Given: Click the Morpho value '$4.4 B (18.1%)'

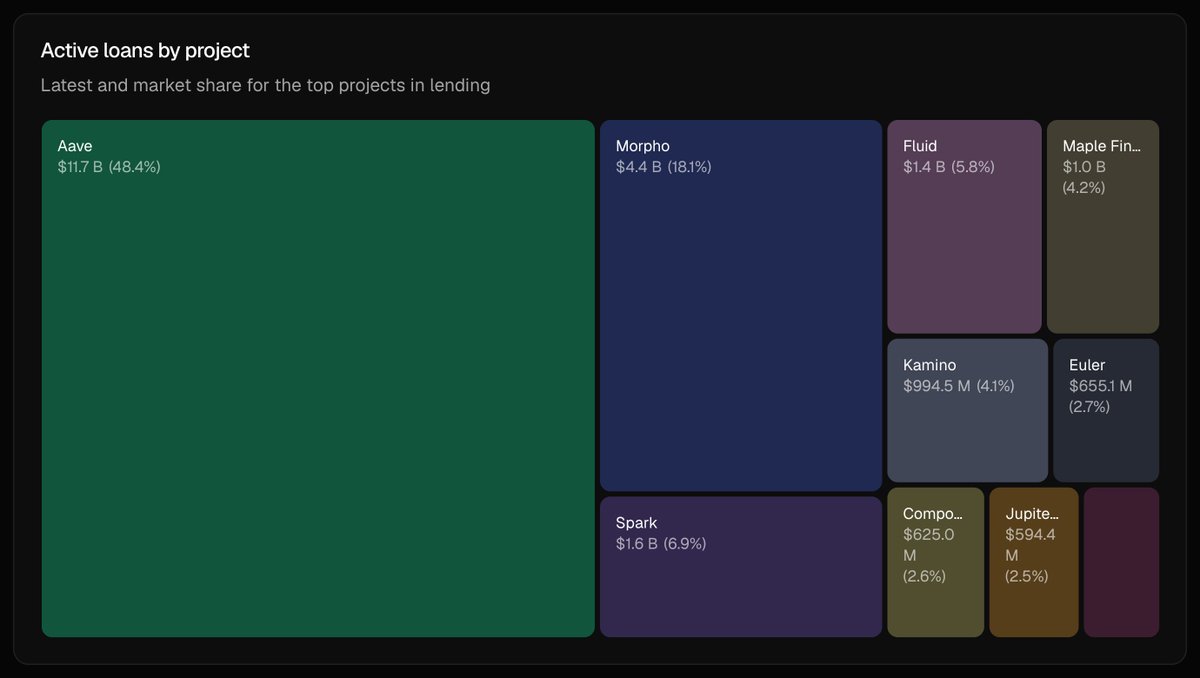Looking at the screenshot, I should tap(664, 167).
